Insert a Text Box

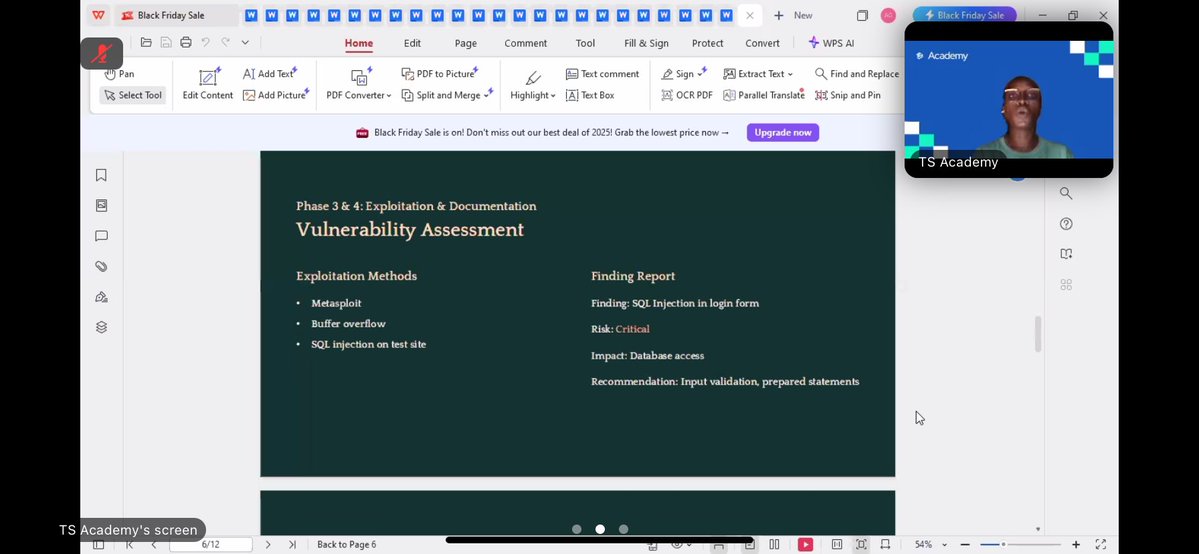pos(590,95)
